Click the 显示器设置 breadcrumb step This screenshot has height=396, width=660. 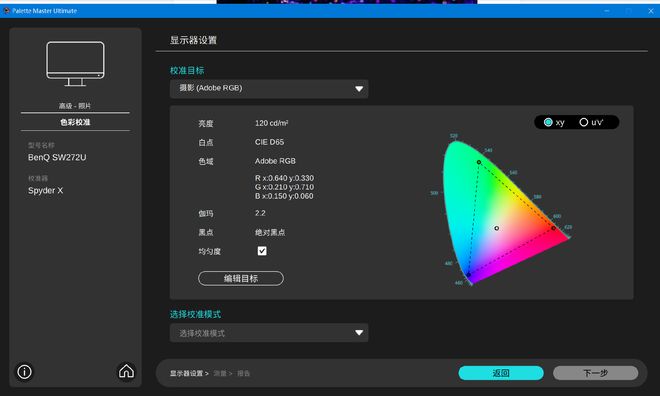click(x=186, y=373)
